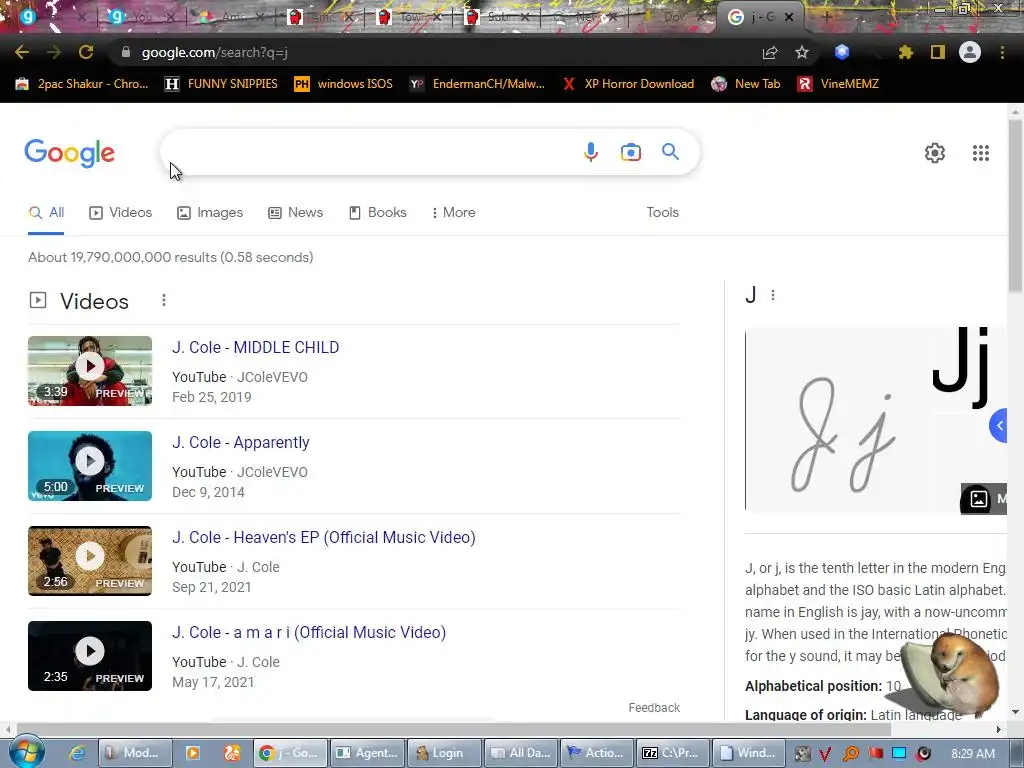
Task: Click the Feedback link under videos
Action: tap(654, 707)
